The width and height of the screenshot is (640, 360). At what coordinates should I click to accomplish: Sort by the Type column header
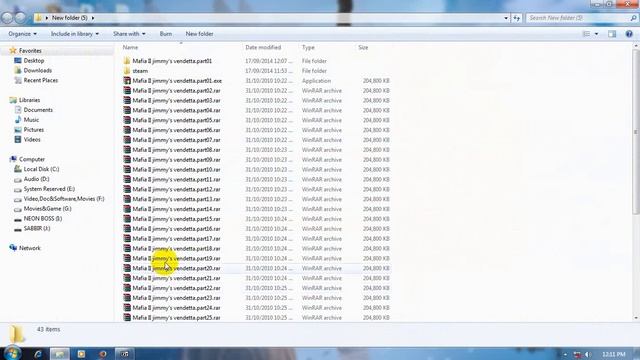[328, 47]
